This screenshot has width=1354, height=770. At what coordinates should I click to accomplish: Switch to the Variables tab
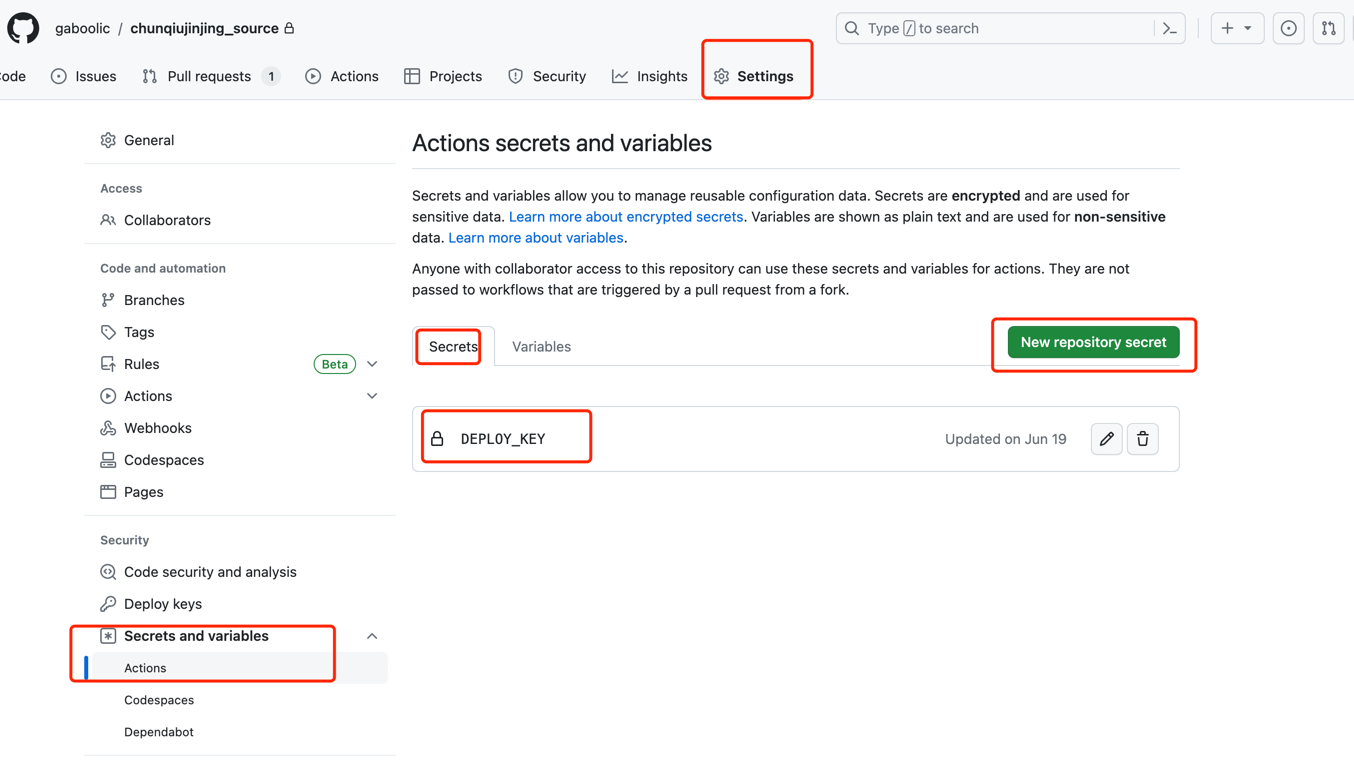(x=541, y=347)
